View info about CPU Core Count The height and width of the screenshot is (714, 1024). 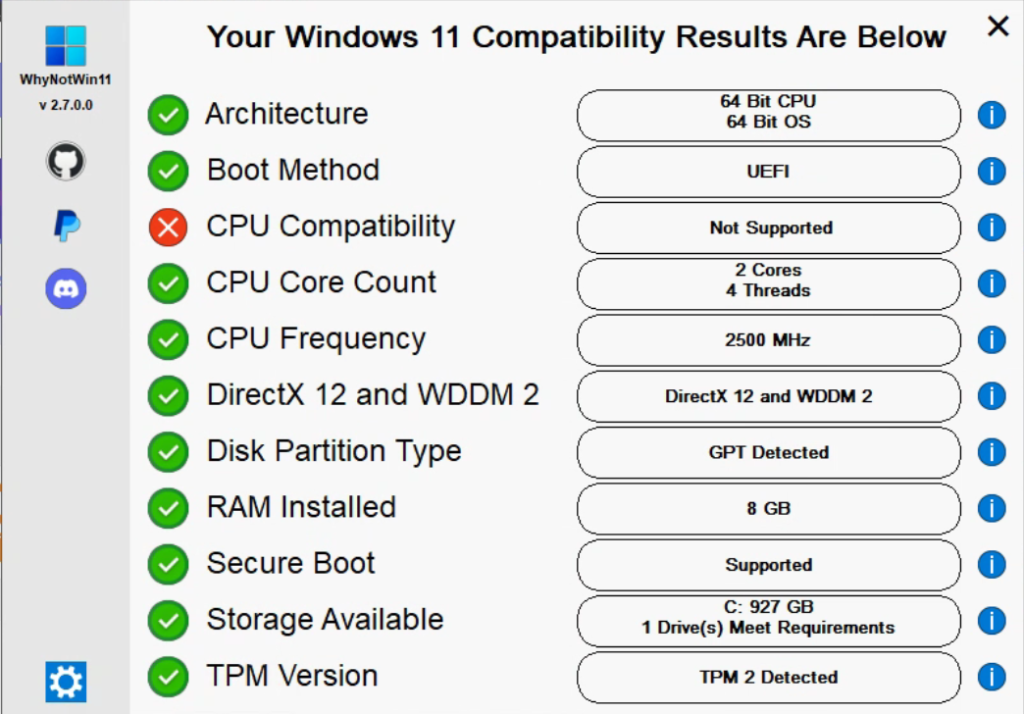[x=991, y=283]
